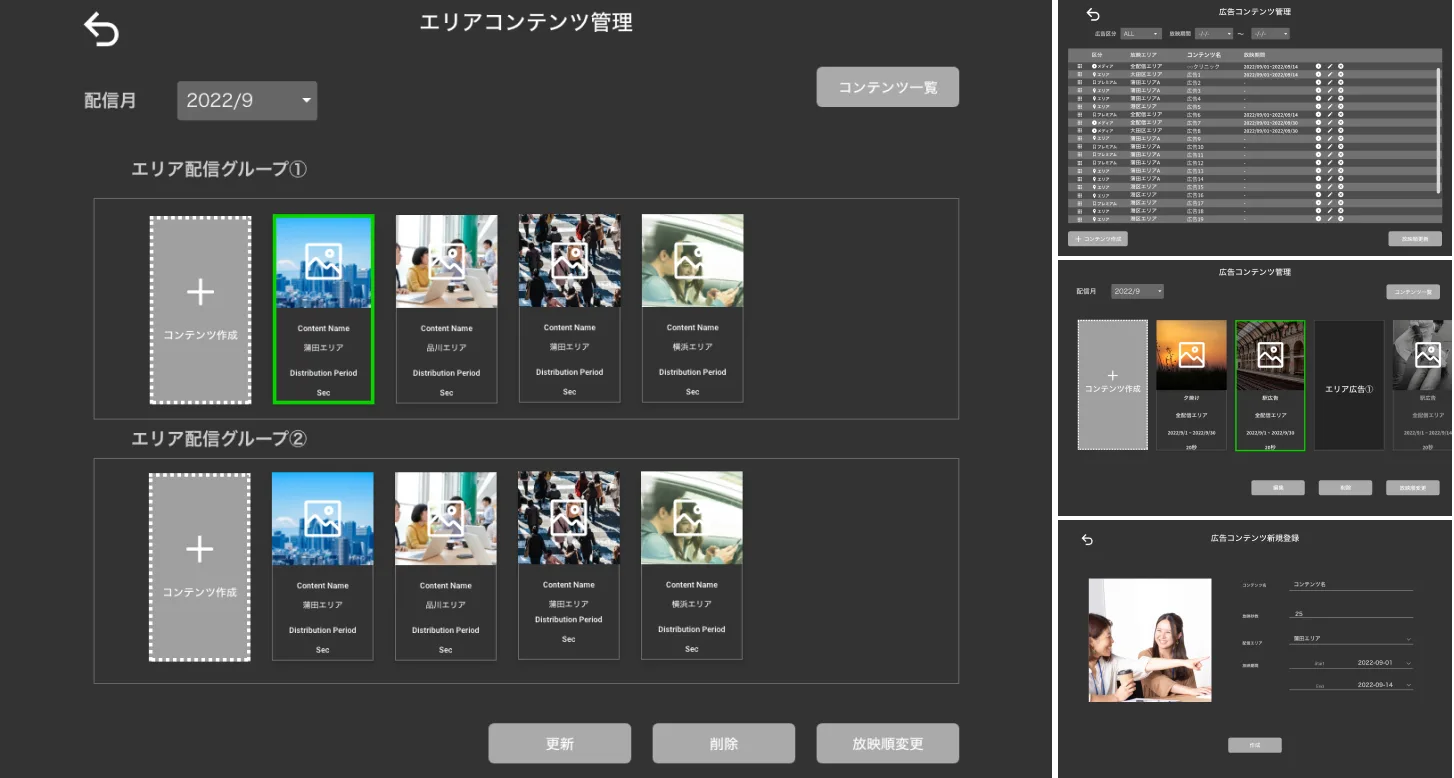This screenshot has width=1454, height=778.
Task: Expand the end date 2022-09-14 dropdown
Action: [x=1351, y=685]
